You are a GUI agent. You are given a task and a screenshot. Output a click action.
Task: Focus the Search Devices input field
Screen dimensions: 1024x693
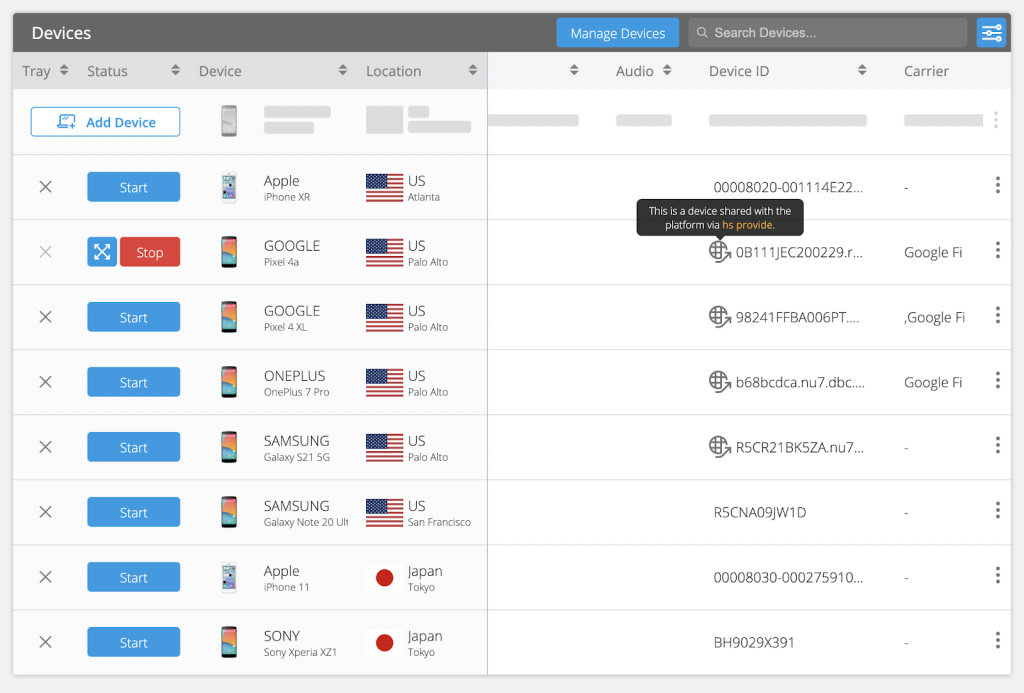(x=827, y=33)
